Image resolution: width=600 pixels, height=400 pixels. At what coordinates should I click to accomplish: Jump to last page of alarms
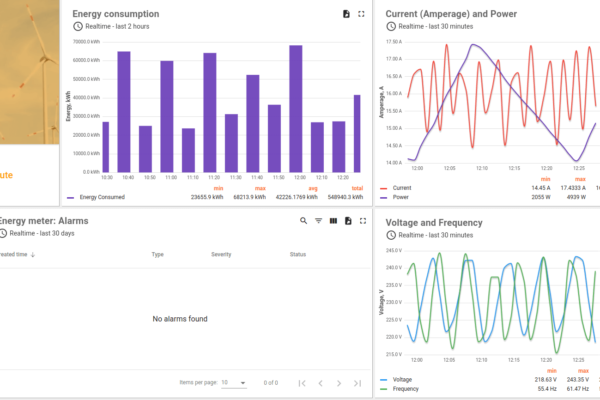click(358, 382)
